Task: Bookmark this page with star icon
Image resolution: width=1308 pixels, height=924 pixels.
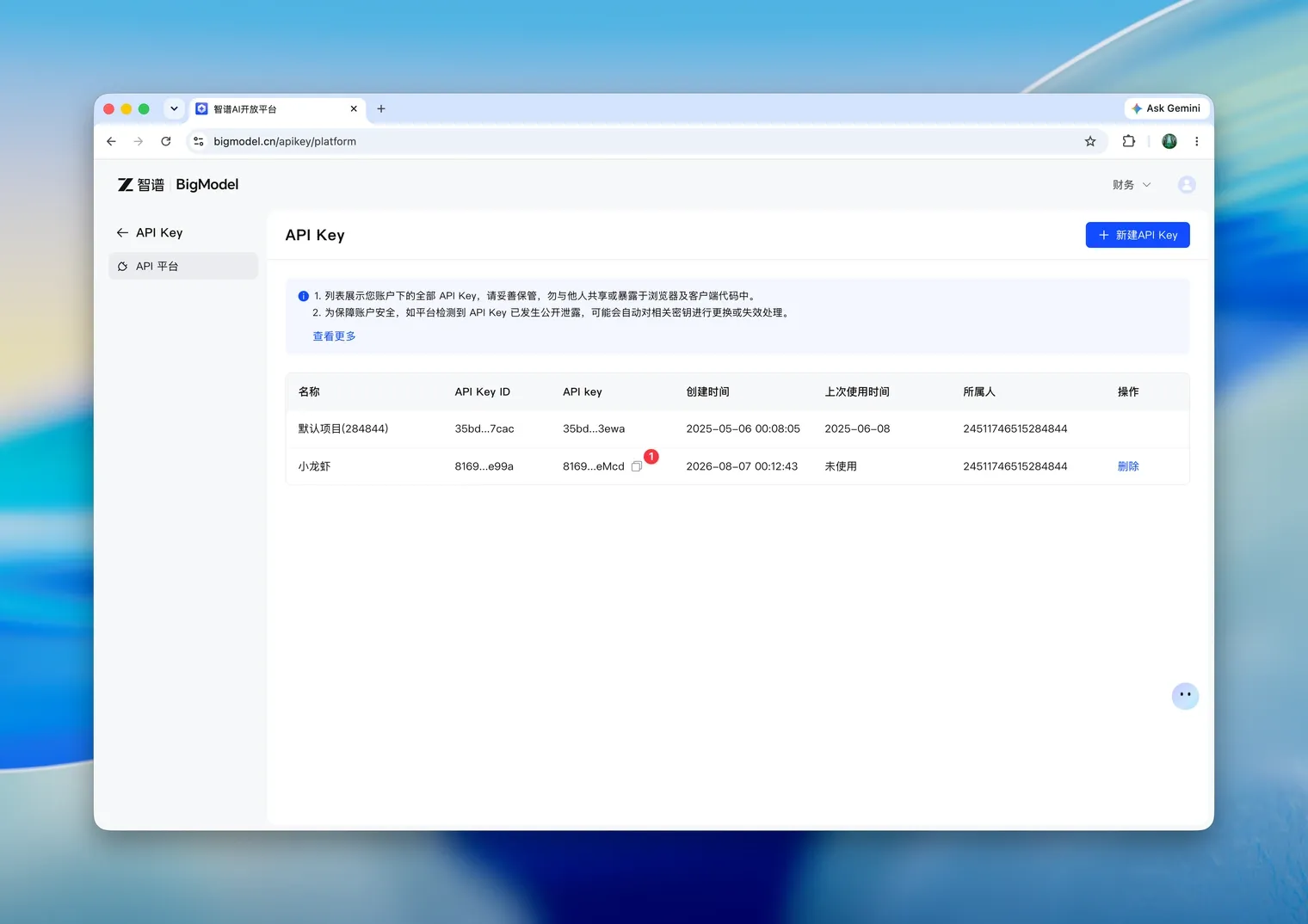Action: tap(1090, 141)
